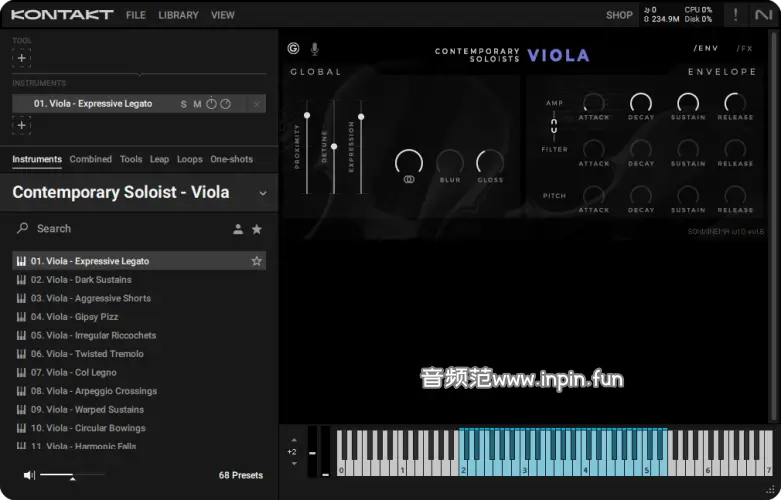Open the FILE menu

[135, 15]
